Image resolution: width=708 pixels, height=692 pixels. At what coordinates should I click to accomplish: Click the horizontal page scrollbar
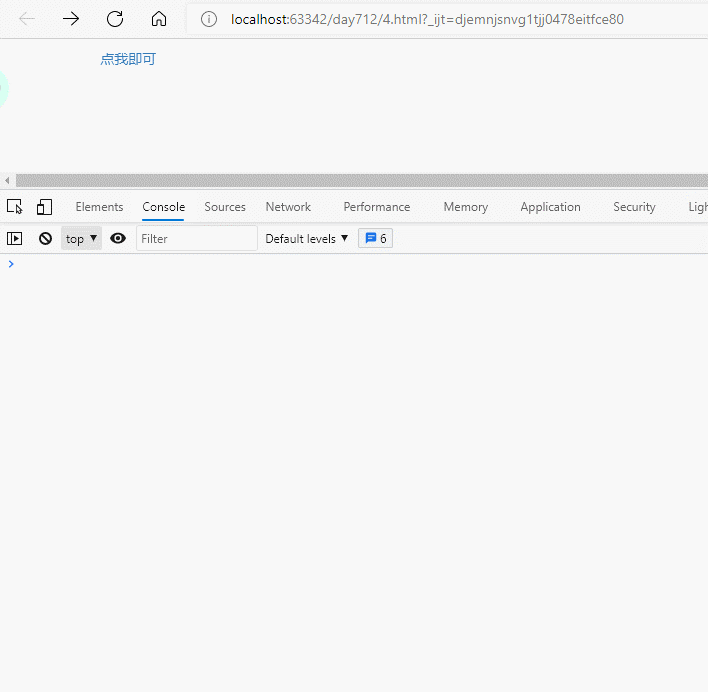pos(362,181)
